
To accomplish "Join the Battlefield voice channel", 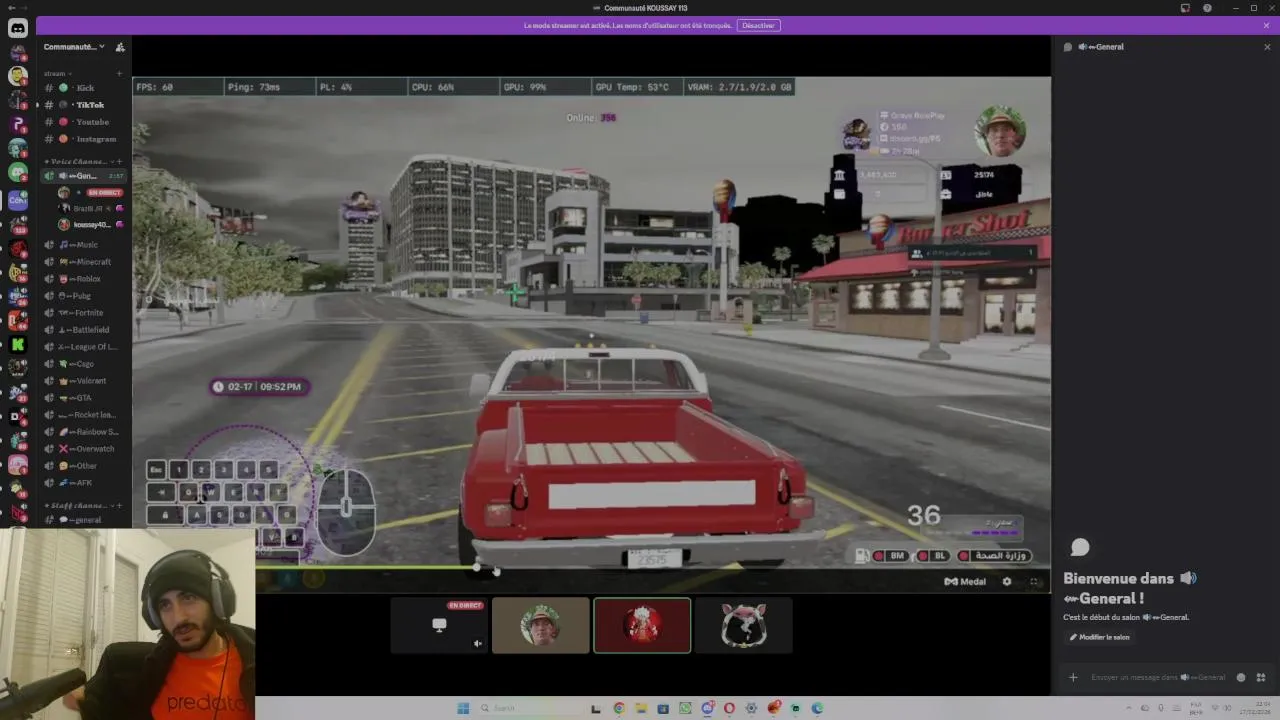I will click(84, 330).
